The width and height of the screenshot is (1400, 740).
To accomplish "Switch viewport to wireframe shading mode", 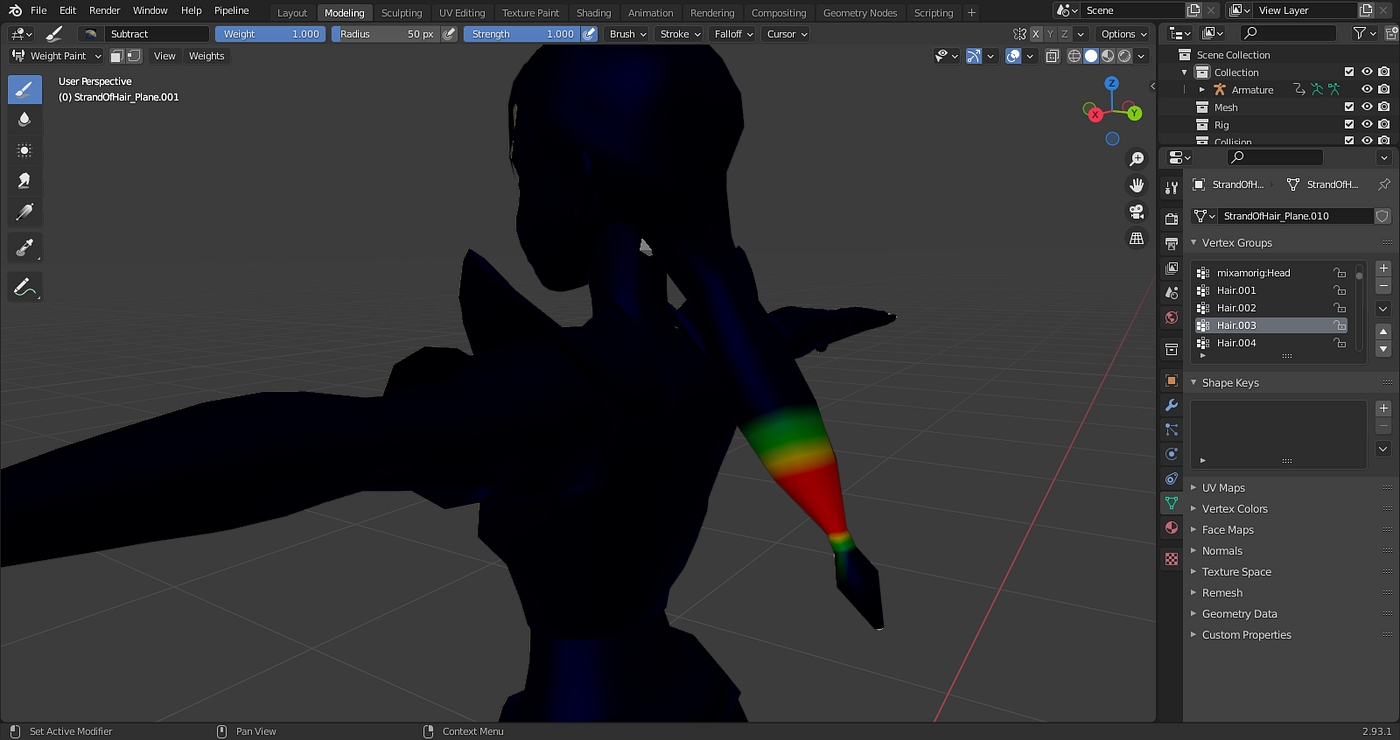I will (1075, 55).
